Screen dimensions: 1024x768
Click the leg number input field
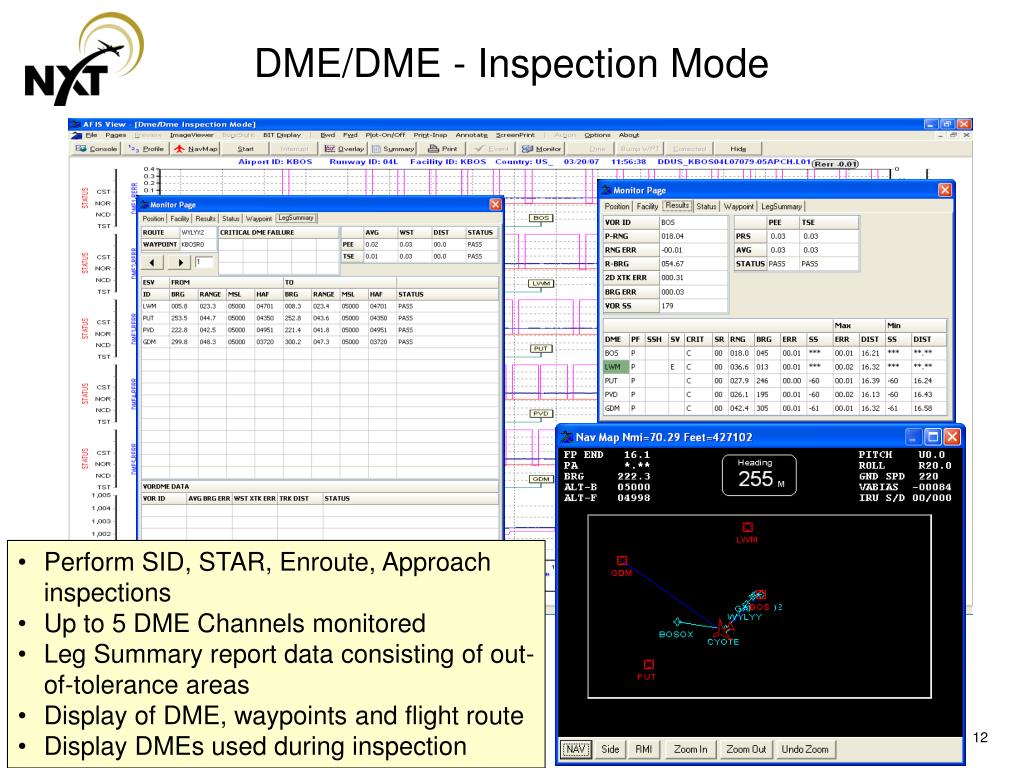click(204, 263)
